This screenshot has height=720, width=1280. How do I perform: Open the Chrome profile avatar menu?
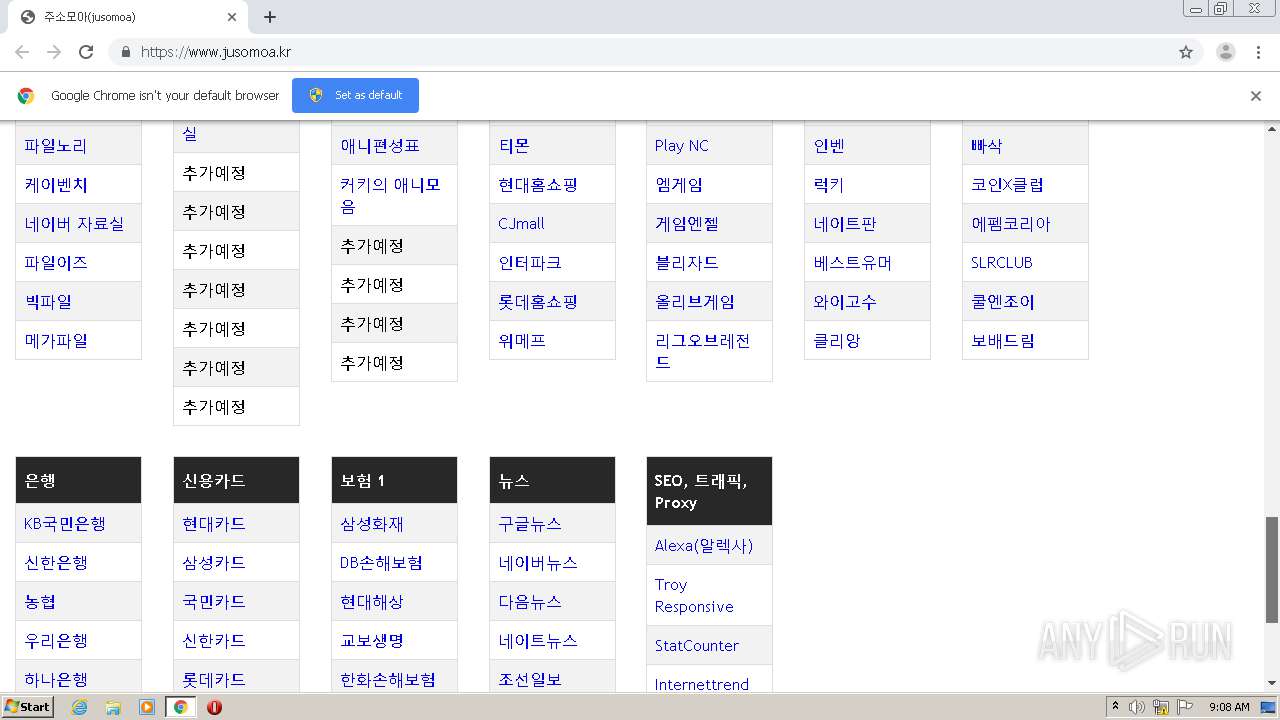(1226, 52)
